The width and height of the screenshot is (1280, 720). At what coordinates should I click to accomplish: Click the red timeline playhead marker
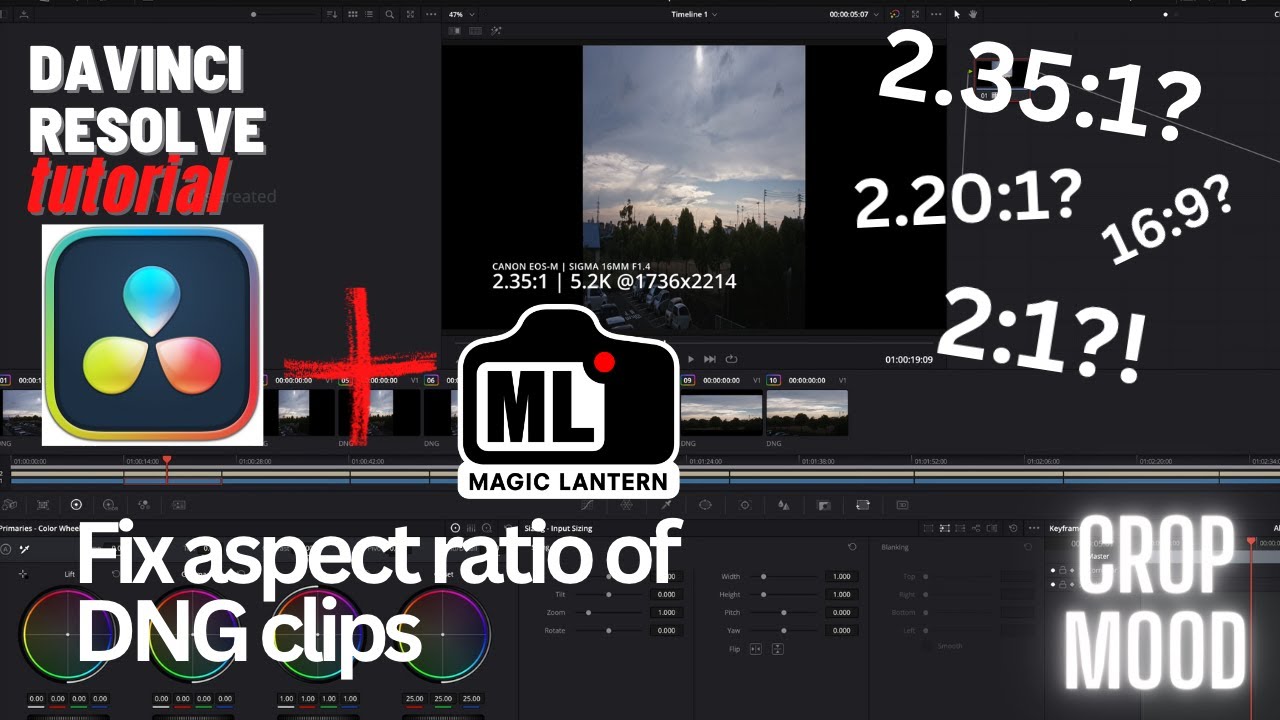[x=167, y=461]
